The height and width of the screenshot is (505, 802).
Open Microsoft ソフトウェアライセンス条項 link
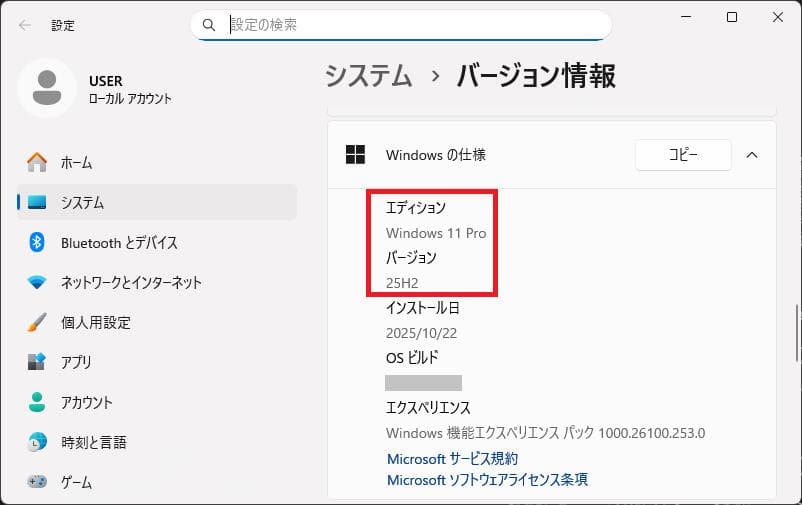pyautogui.click(x=487, y=479)
